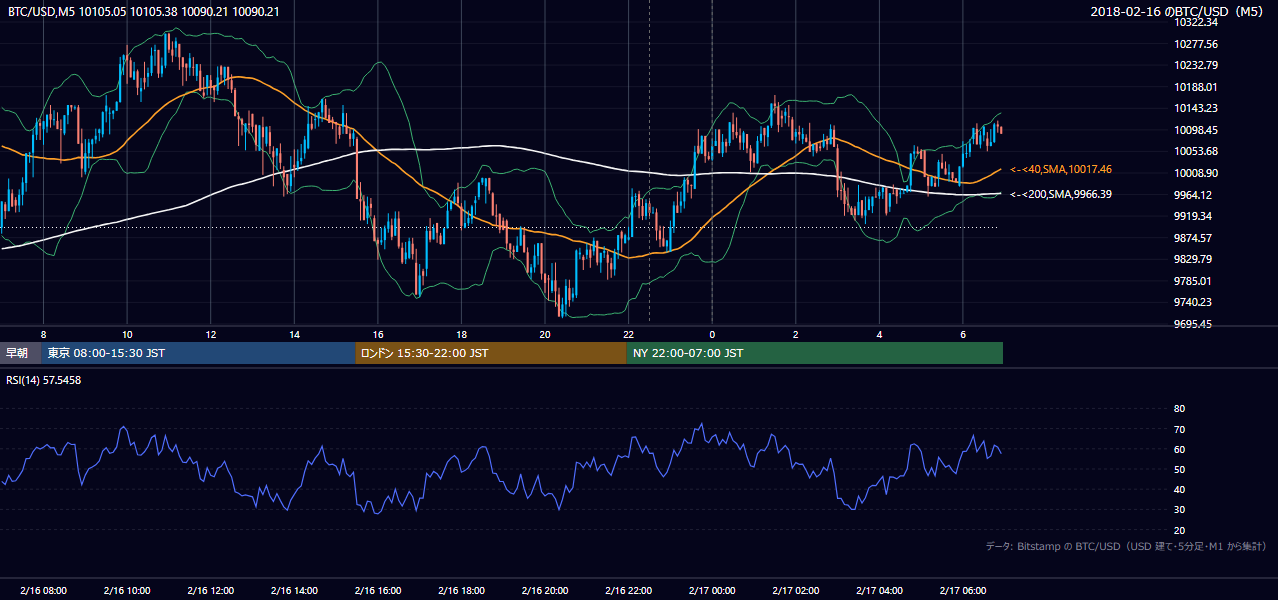Click time axis label 2/16 16:00
This screenshot has width=1278, height=600.
tap(377, 591)
